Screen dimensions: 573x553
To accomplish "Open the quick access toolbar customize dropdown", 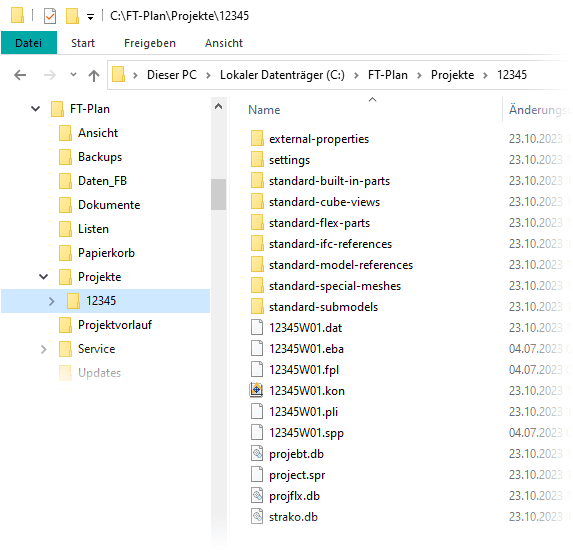I will pos(90,17).
